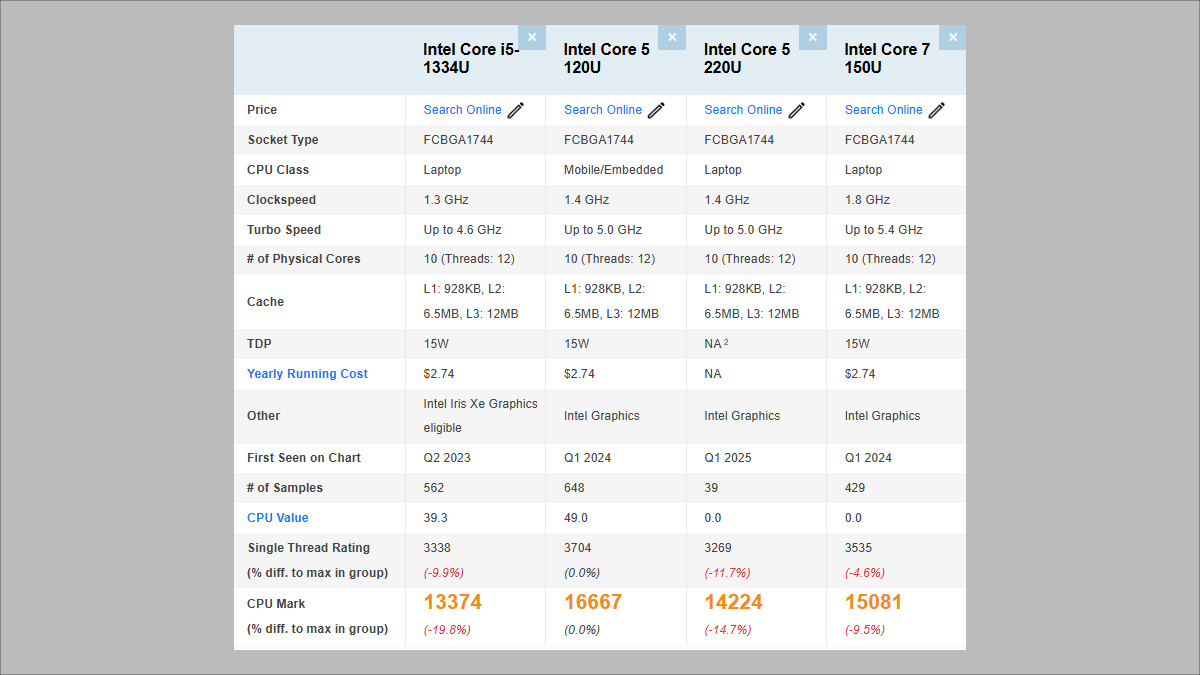Remove Intel Core 7 150U from comparison
1200x675 pixels.
pos(953,38)
